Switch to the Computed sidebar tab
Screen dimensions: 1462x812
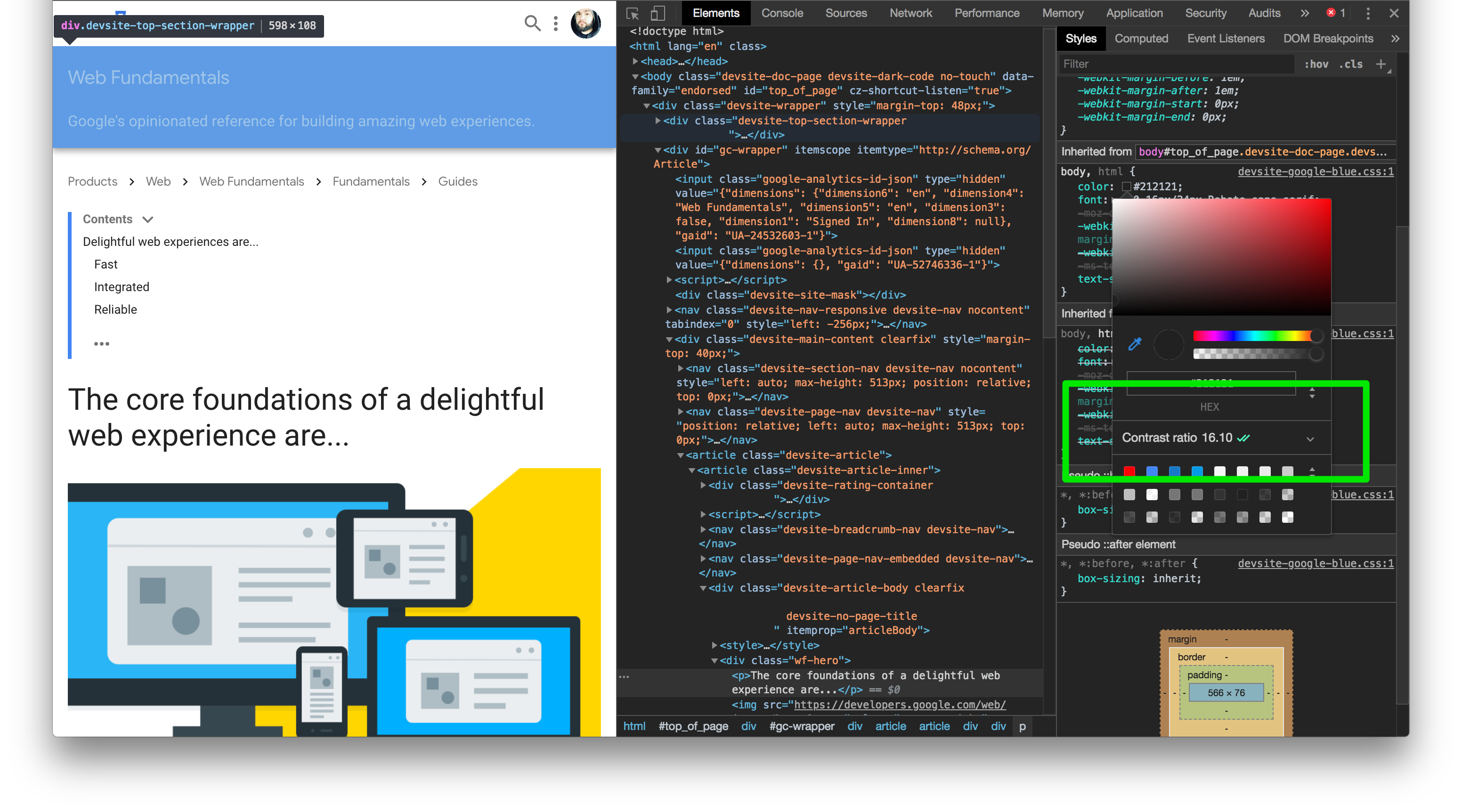point(1141,39)
